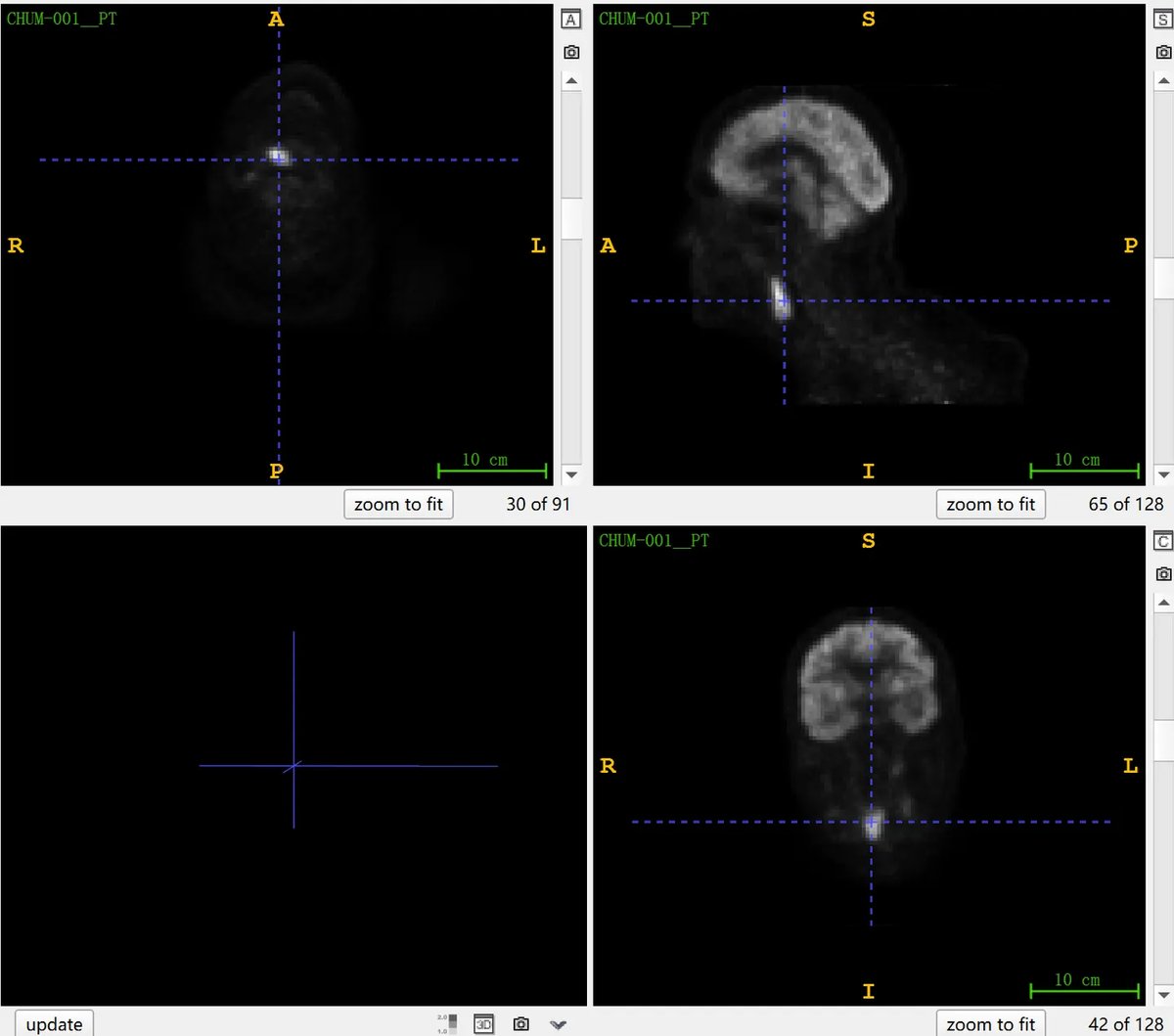Viewport: 1174px width, 1036px height.
Task: Expand the axial view with the A layout icon
Action: tap(571, 20)
